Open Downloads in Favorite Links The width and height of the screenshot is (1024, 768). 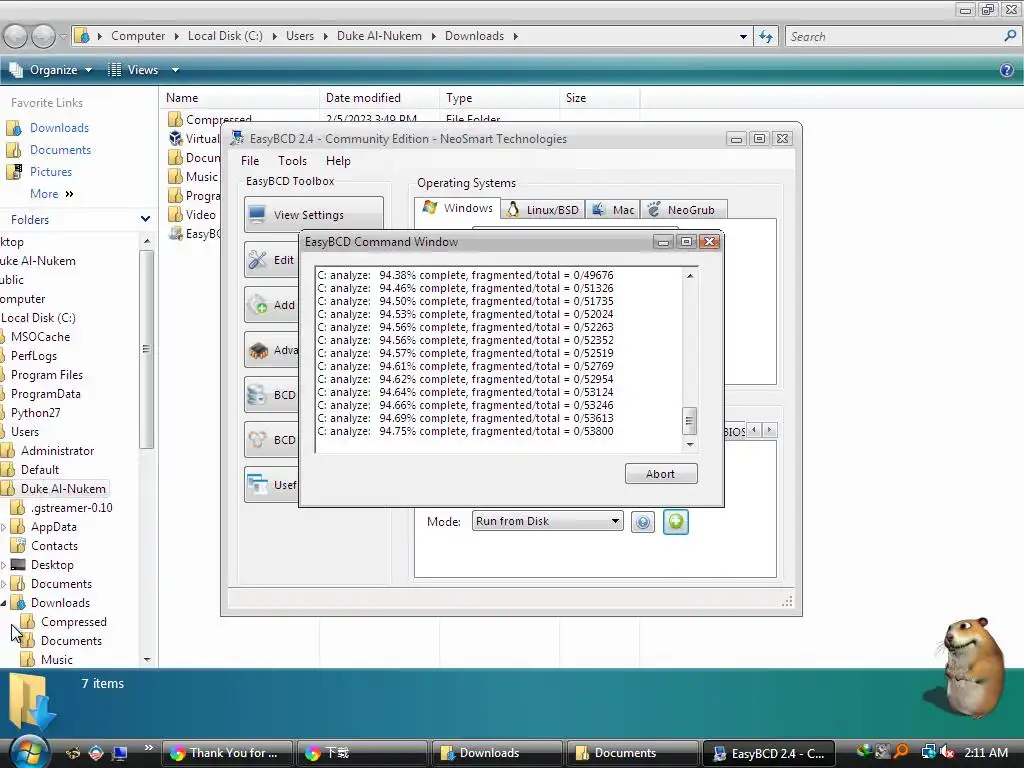point(59,128)
